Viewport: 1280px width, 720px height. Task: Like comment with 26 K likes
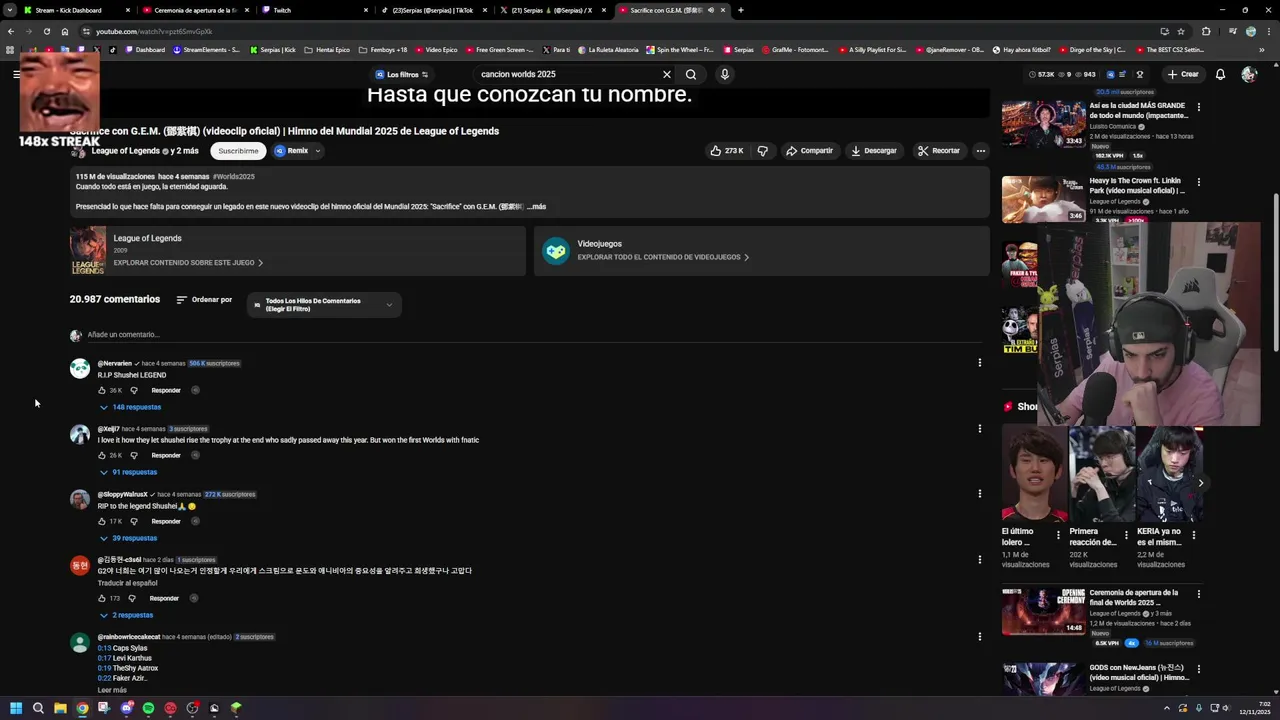[102, 455]
